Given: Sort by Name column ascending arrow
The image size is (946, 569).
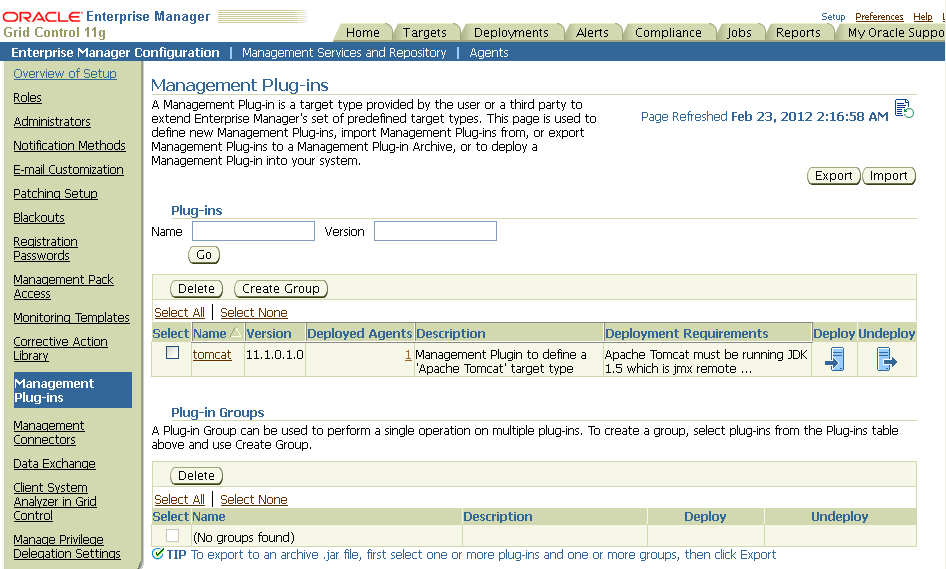Looking at the screenshot, I should pyautogui.click(x=235, y=332).
